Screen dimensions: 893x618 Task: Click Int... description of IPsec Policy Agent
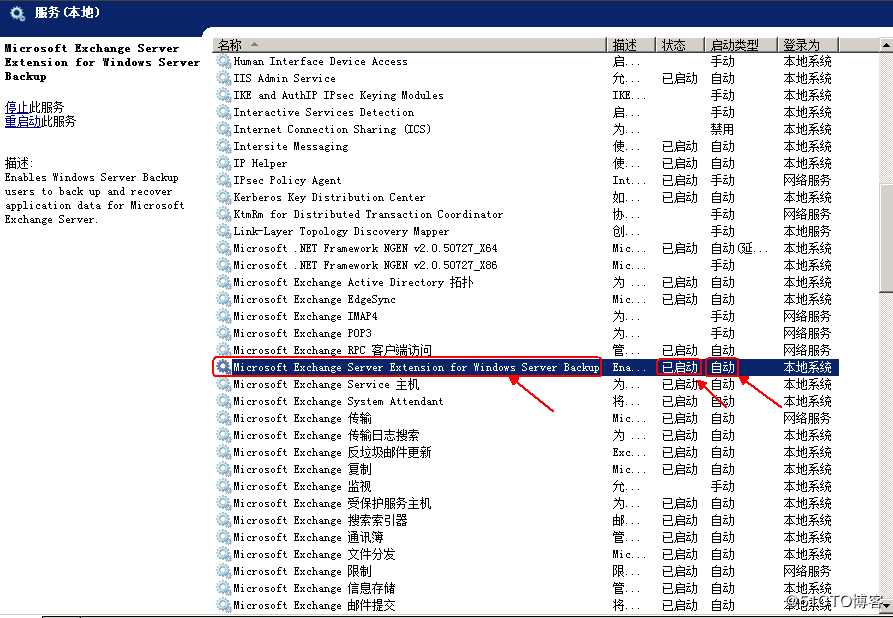[x=629, y=180]
